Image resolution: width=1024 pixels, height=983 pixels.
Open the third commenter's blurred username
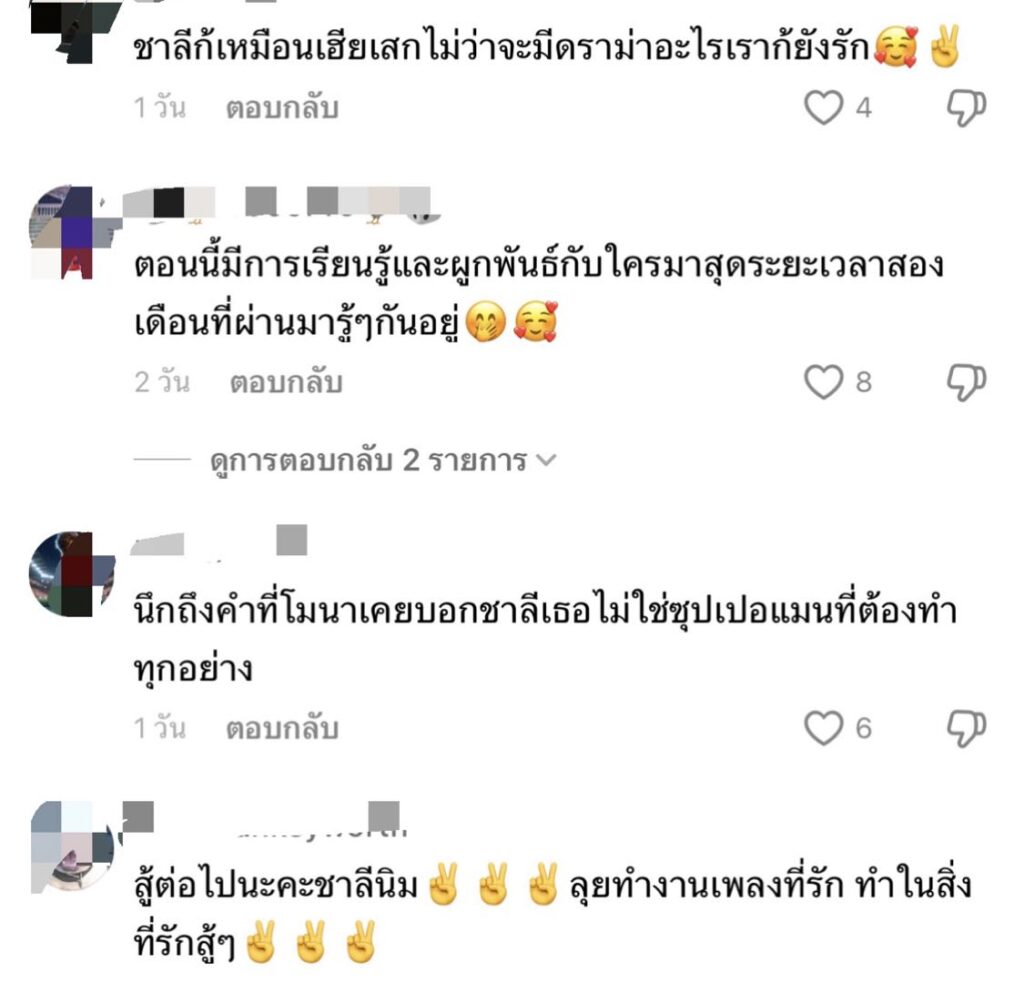[218, 541]
